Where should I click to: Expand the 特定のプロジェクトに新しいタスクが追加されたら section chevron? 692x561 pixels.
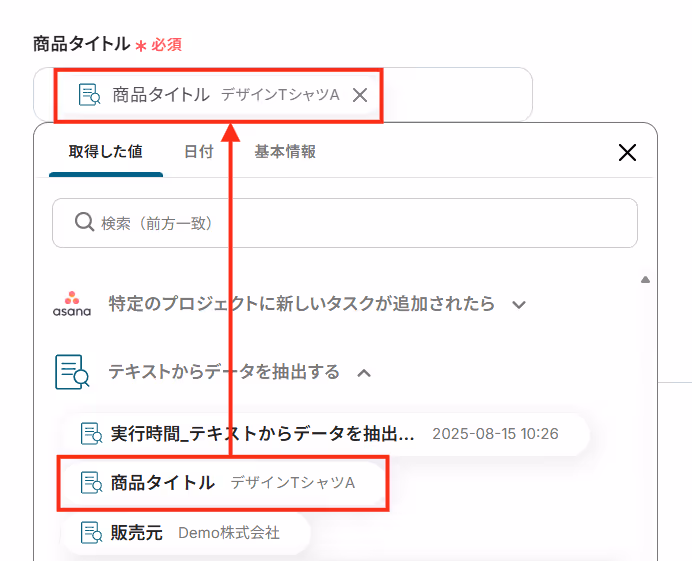coord(519,305)
